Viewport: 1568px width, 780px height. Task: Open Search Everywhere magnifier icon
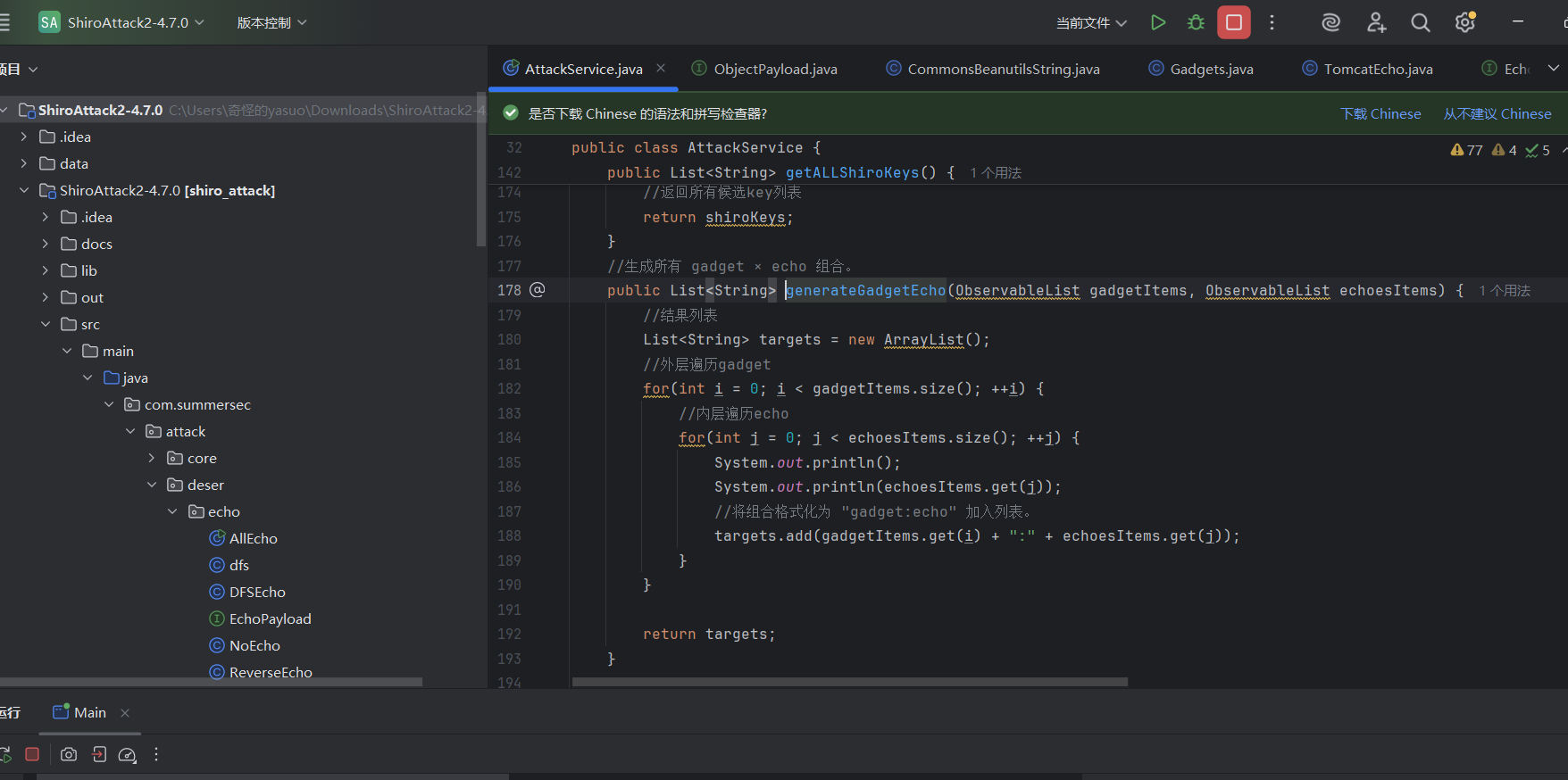click(x=1420, y=22)
